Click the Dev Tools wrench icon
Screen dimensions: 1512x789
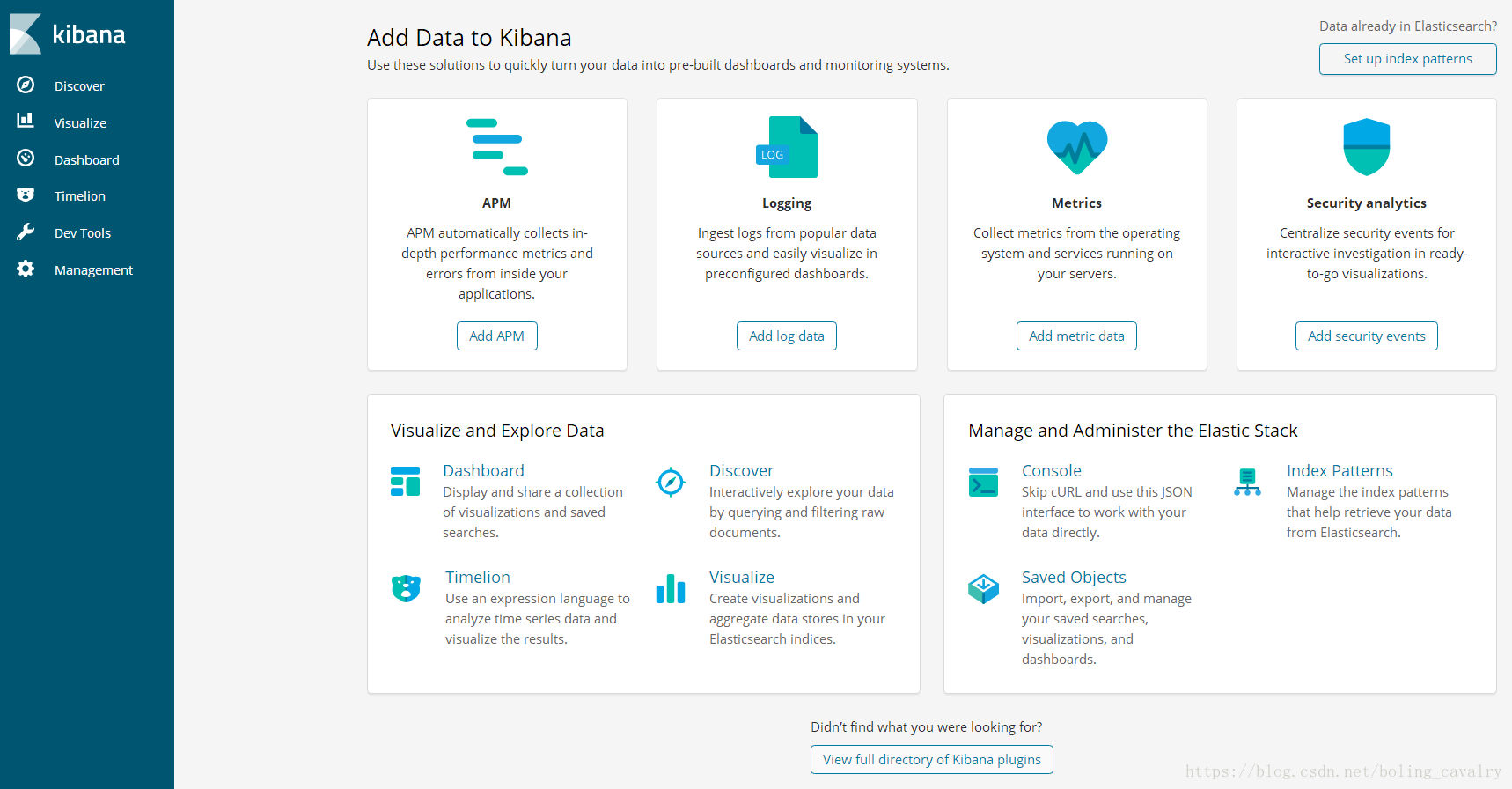26,232
